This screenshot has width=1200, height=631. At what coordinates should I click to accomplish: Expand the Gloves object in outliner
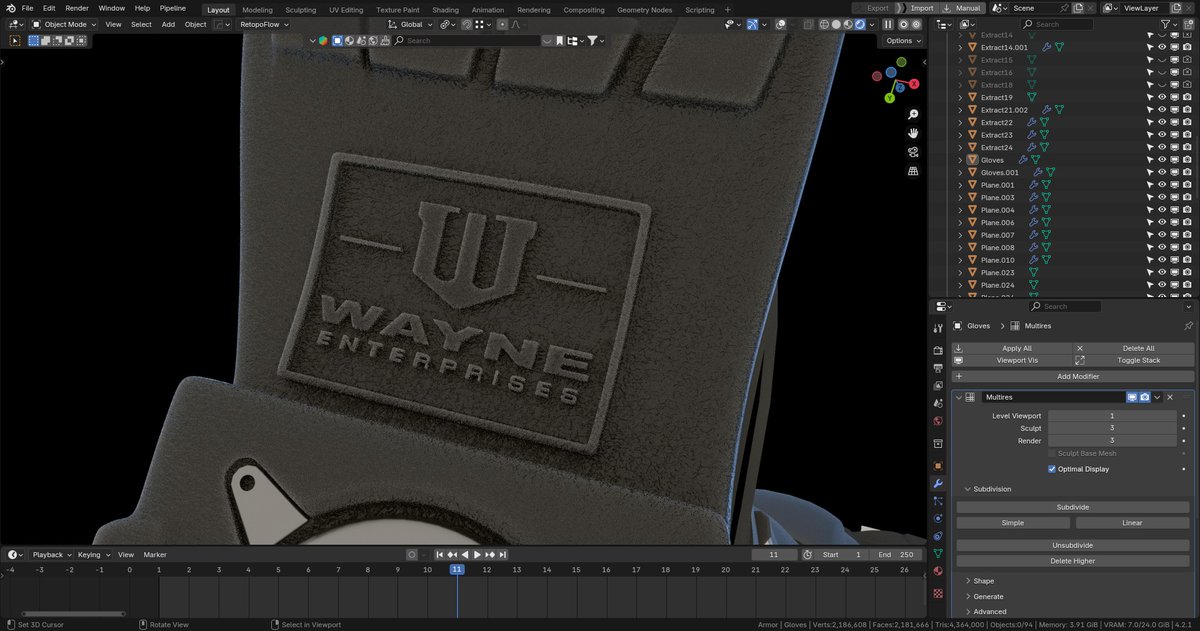coord(960,160)
